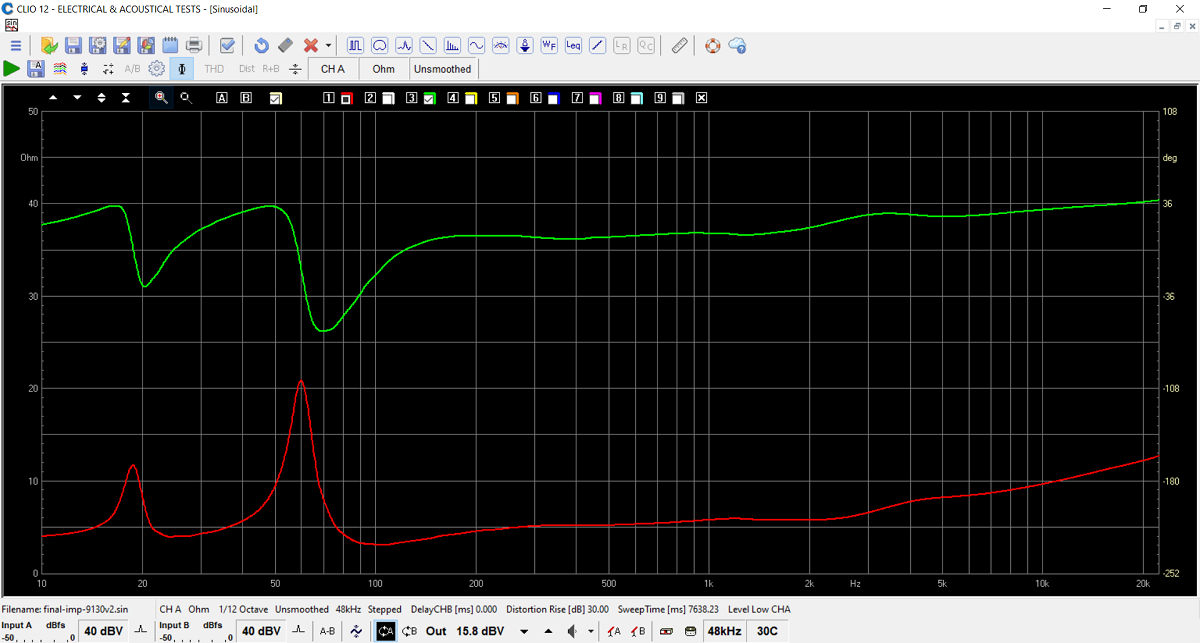Open help via the lifebuoy icon
The height and width of the screenshot is (643, 1200).
click(x=712, y=45)
